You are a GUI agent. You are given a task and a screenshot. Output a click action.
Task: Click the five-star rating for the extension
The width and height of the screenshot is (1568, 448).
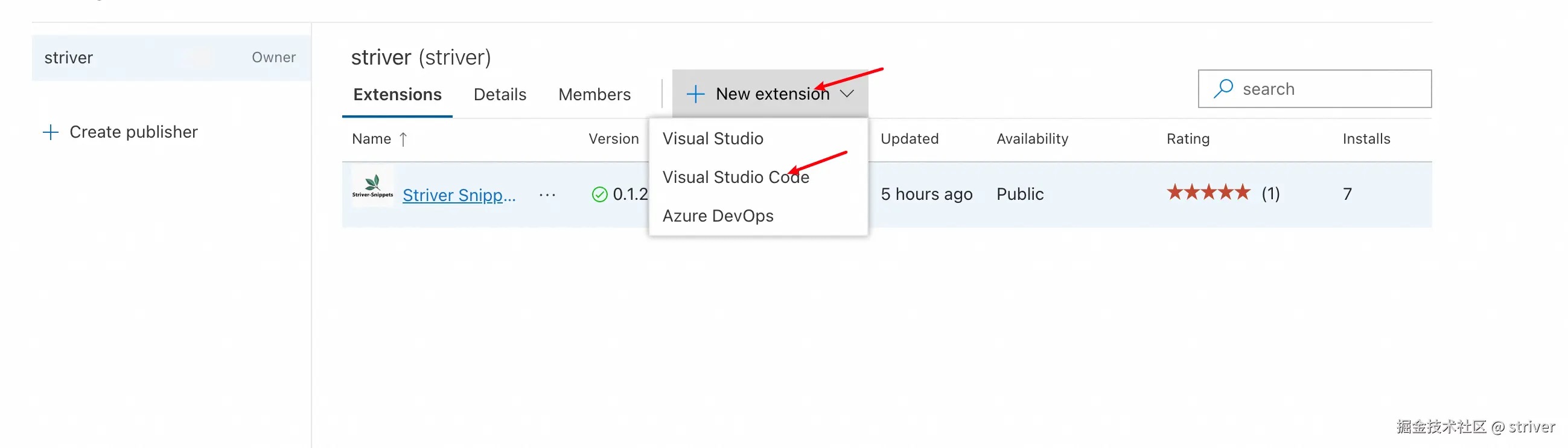[x=1208, y=193]
